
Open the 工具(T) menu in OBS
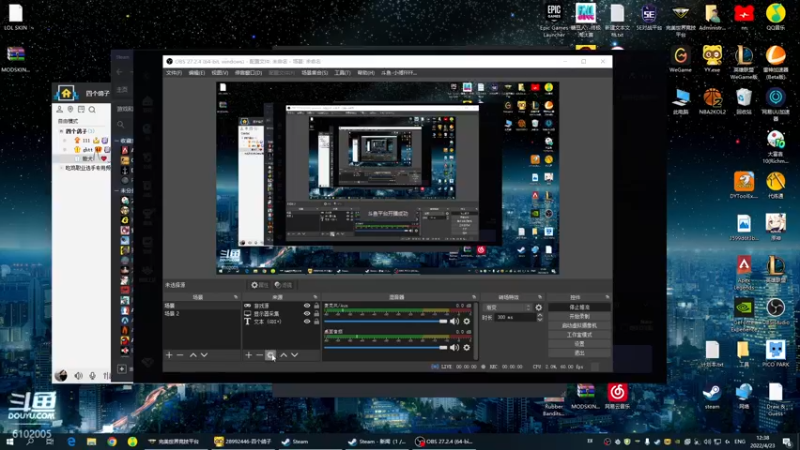point(342,73)
